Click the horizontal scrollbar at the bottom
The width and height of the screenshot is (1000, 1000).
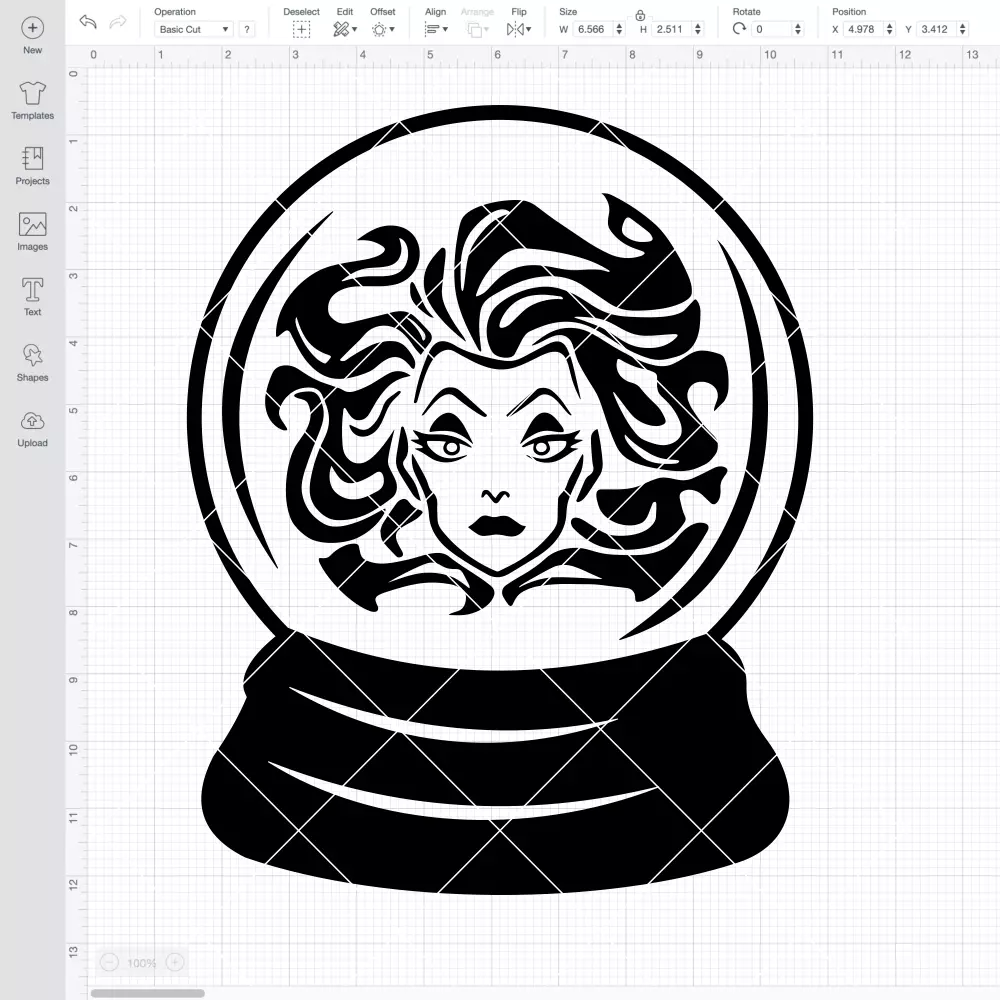click(x=147, y=993)
